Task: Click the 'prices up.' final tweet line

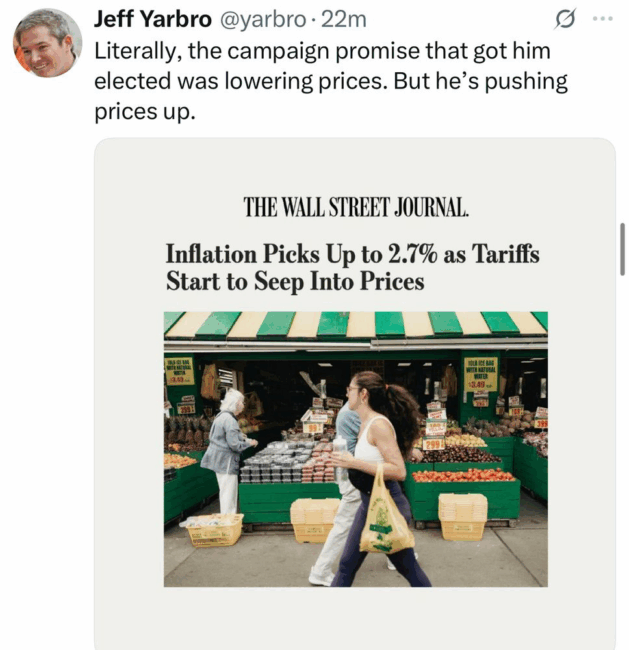Action: [145, 112]
